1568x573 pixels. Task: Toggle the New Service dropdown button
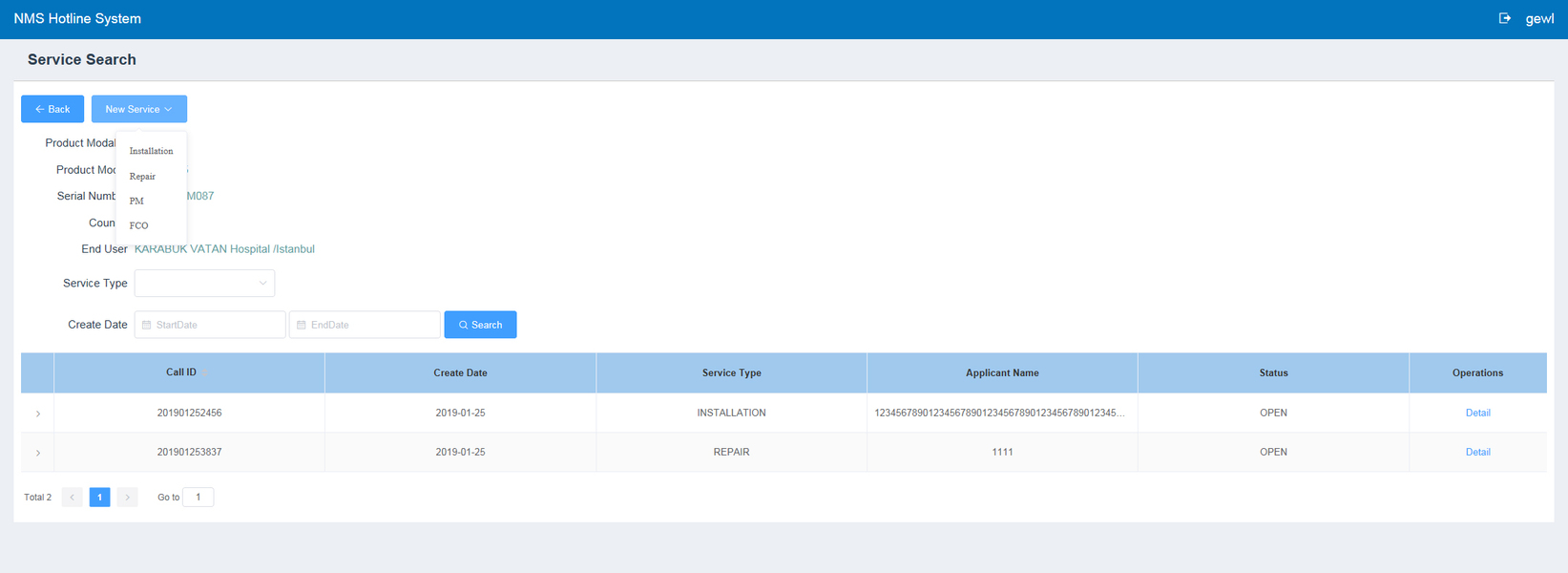[x=139, y=109]
